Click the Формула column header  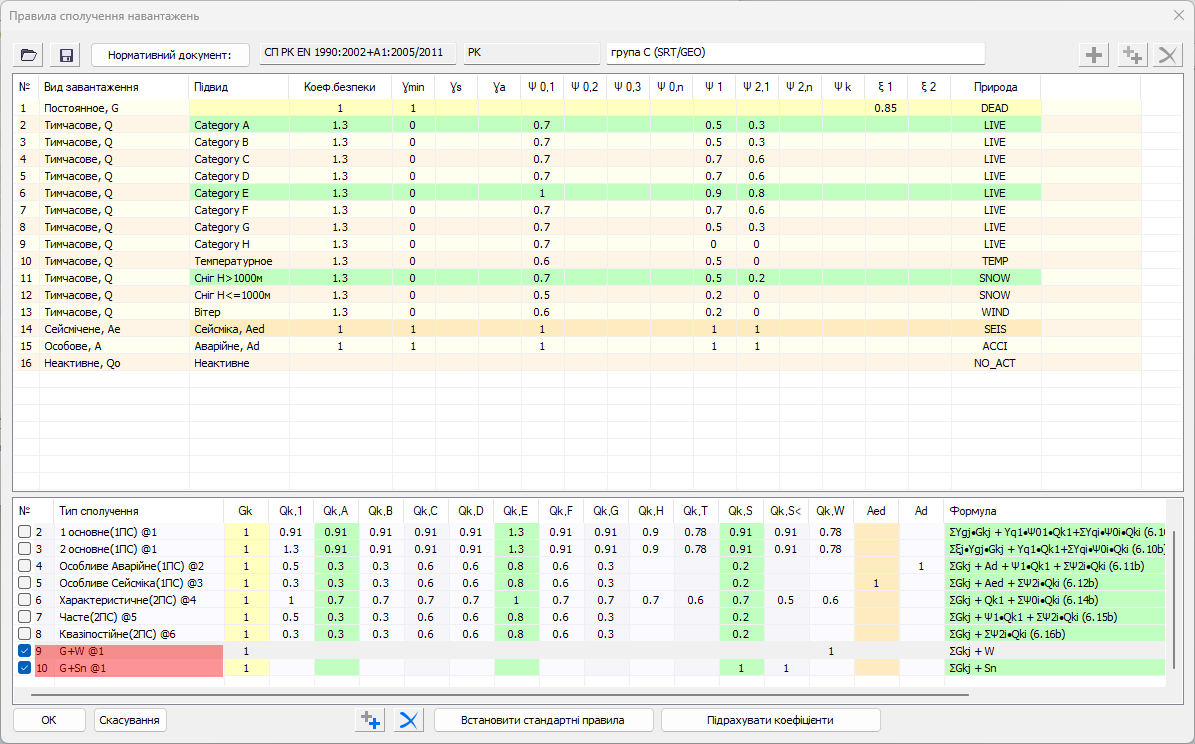tap(1055, 511)
